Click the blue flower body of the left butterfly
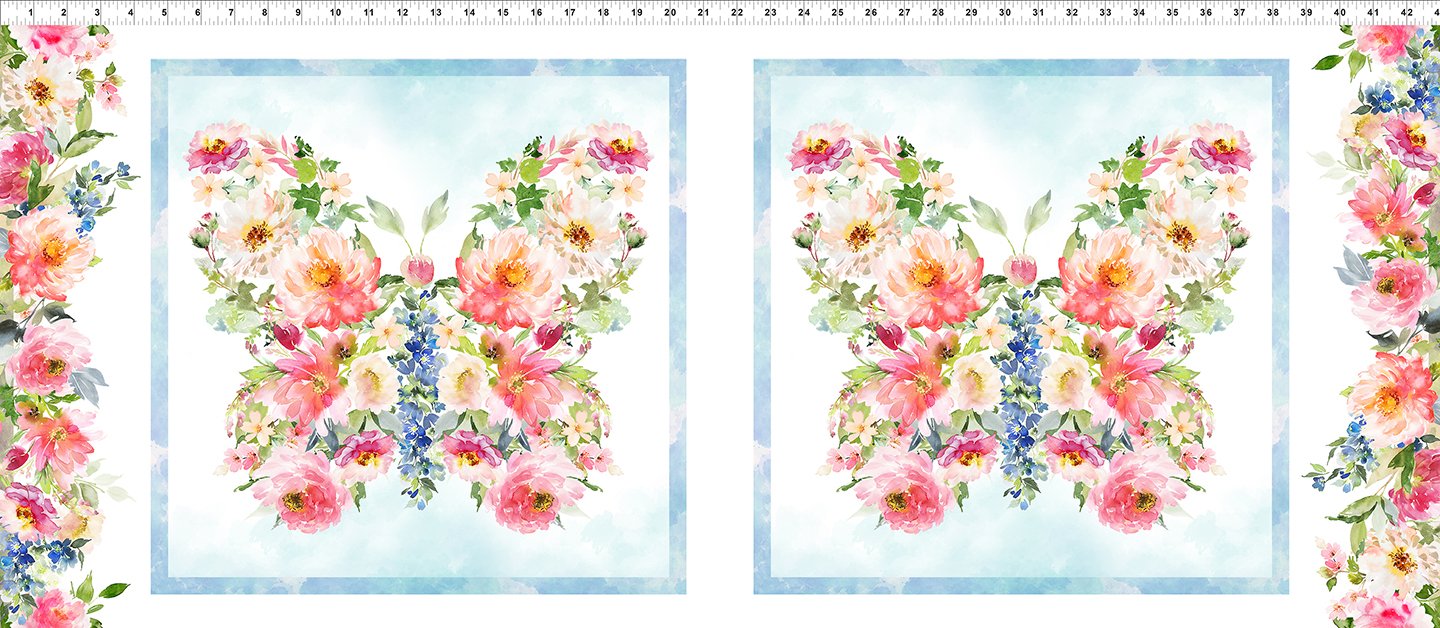The image size is (1440, 628). tap(418, 400)
